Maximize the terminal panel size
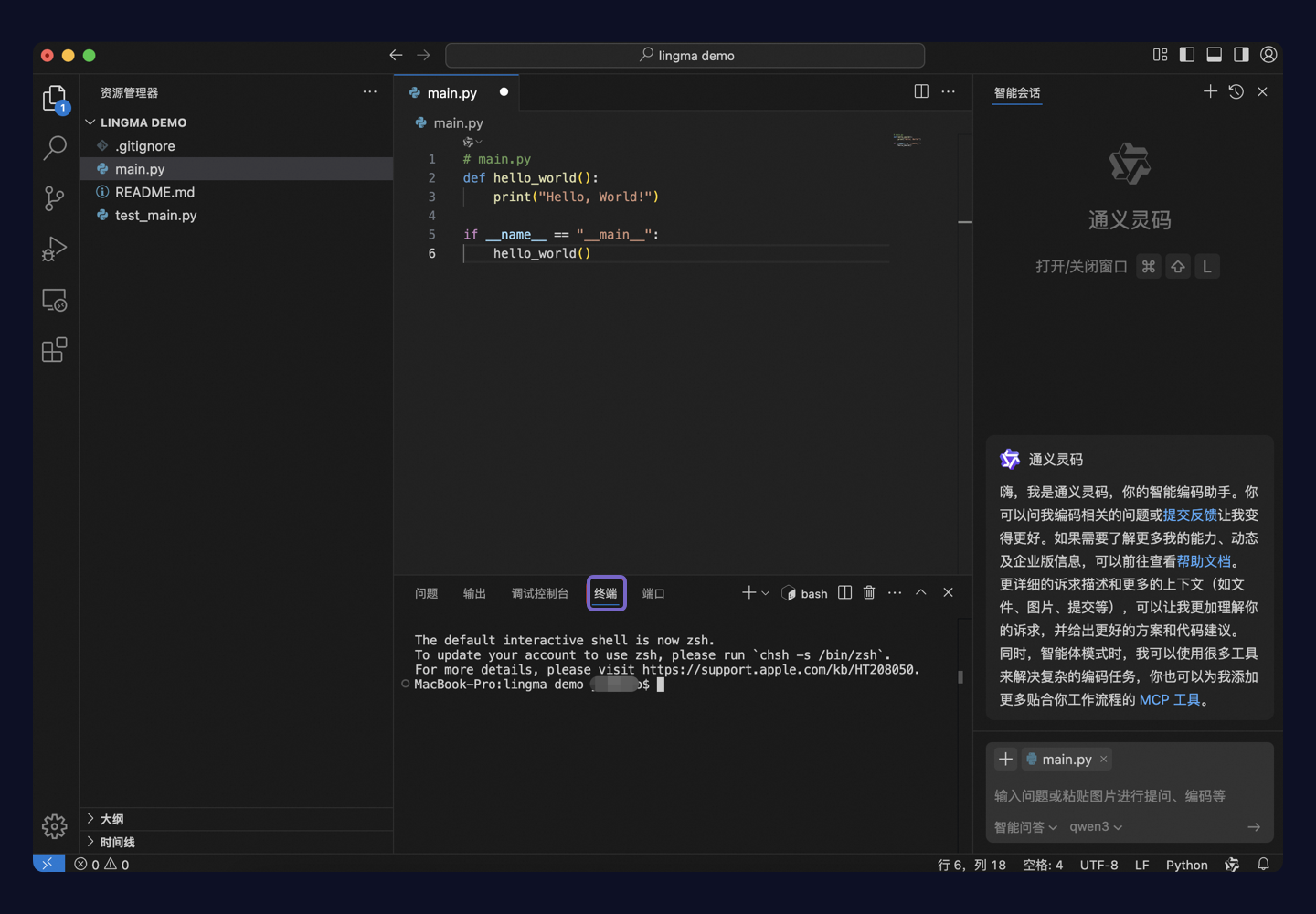 (x=921, y=592)
